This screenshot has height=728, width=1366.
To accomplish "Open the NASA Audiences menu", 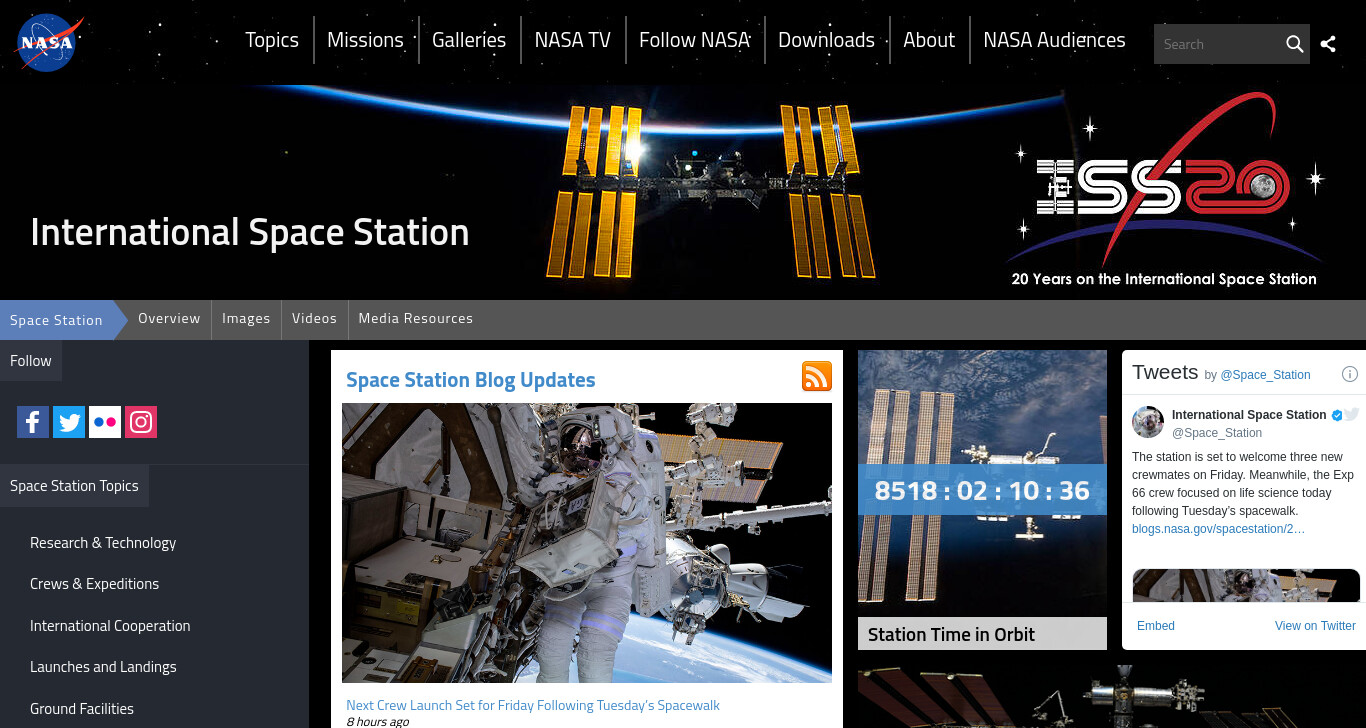I will coord(1054,40).
